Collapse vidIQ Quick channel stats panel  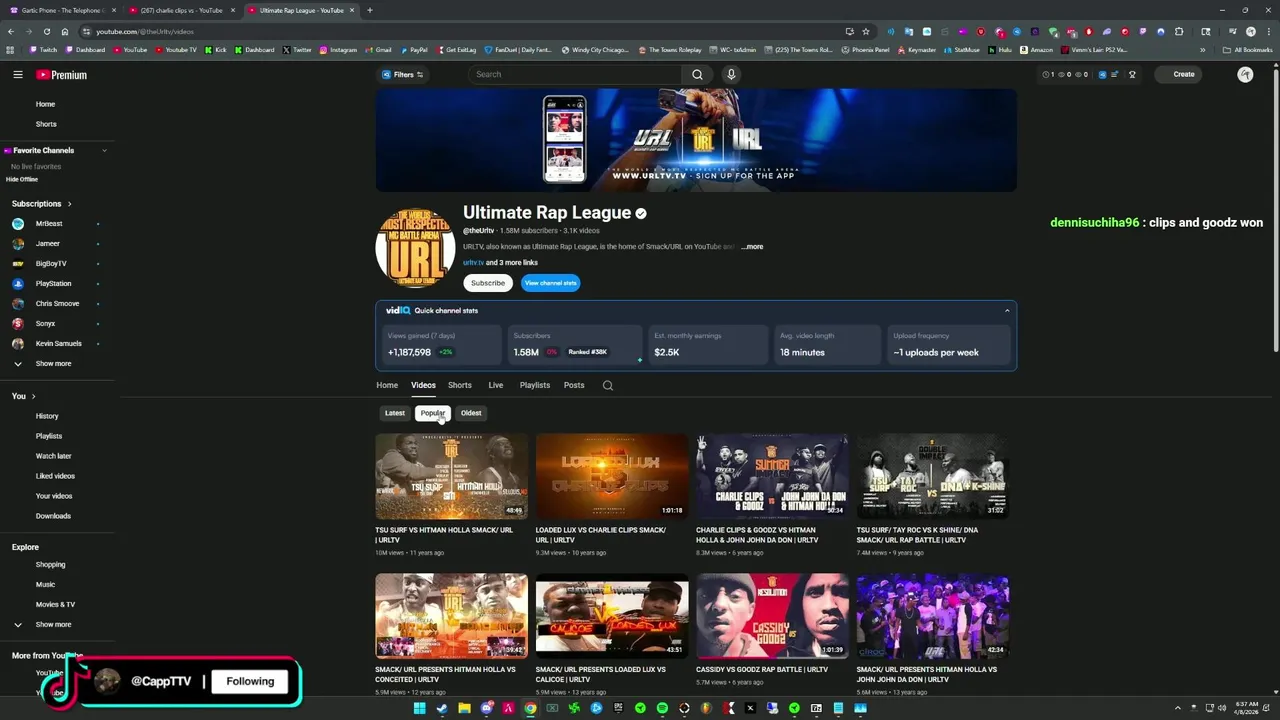pyautogui.click(x=1007, y=311)
